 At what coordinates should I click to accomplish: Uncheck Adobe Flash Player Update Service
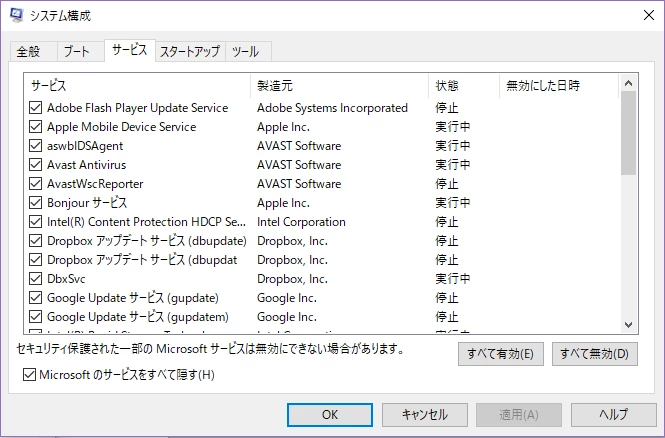coord(35,108)
